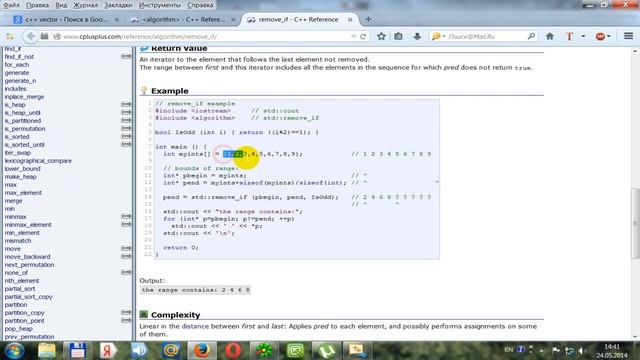Screen dimensions: 640x360
Task: Open a new tab with plus button
Action: (x=368, y=19)
